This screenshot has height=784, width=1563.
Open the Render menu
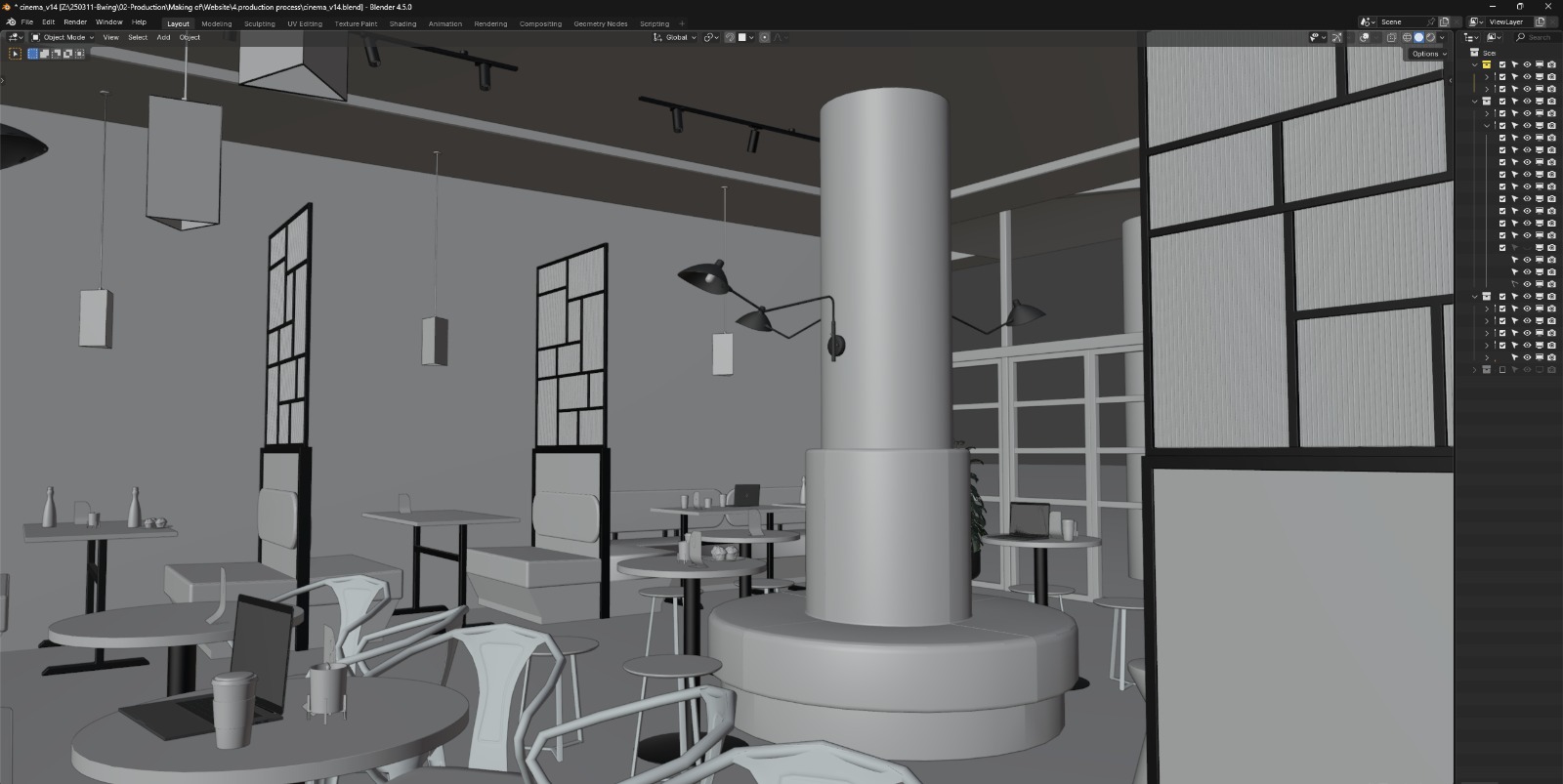(75, 21)
